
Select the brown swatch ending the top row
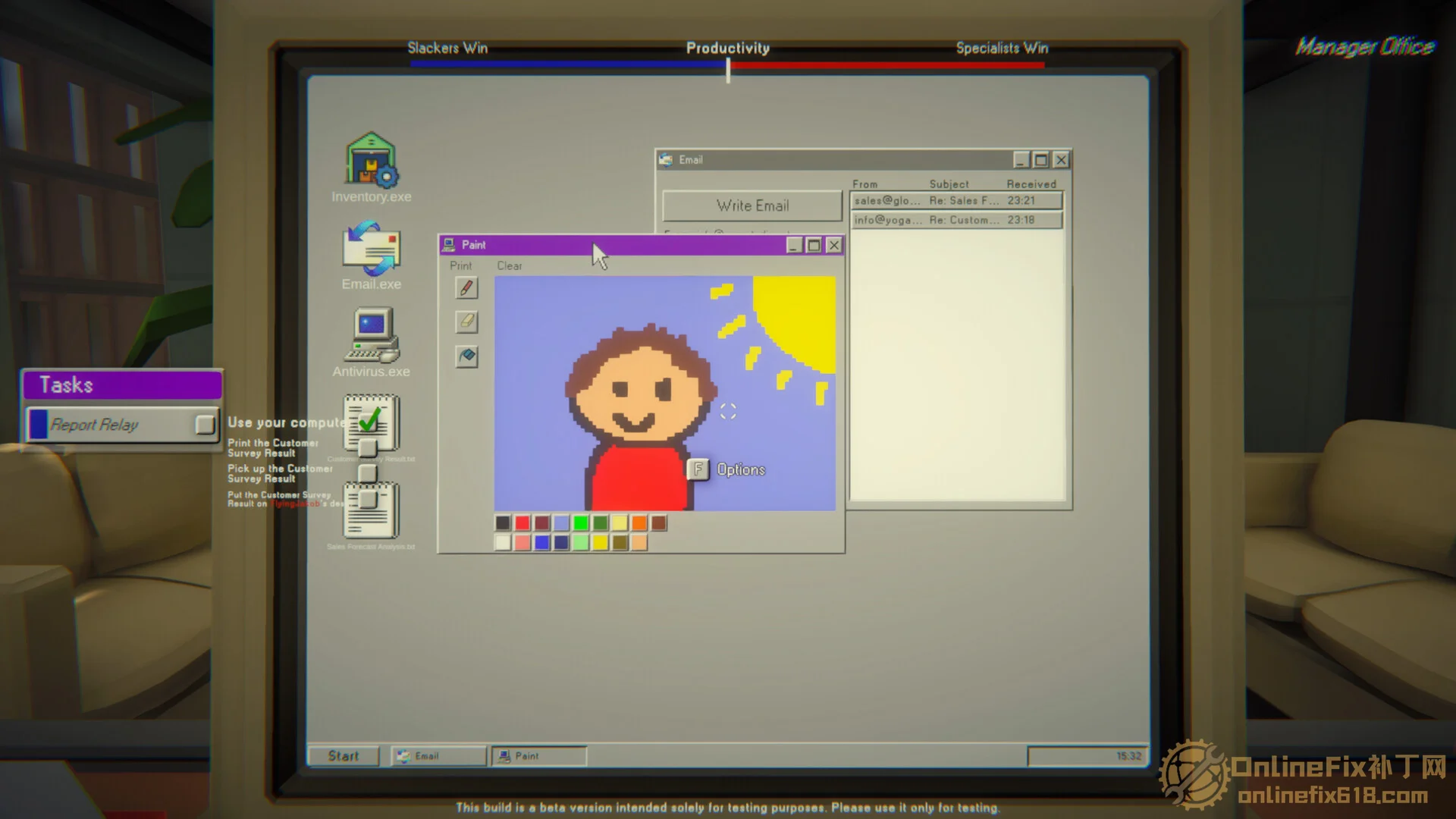click(x=659, y=523)
